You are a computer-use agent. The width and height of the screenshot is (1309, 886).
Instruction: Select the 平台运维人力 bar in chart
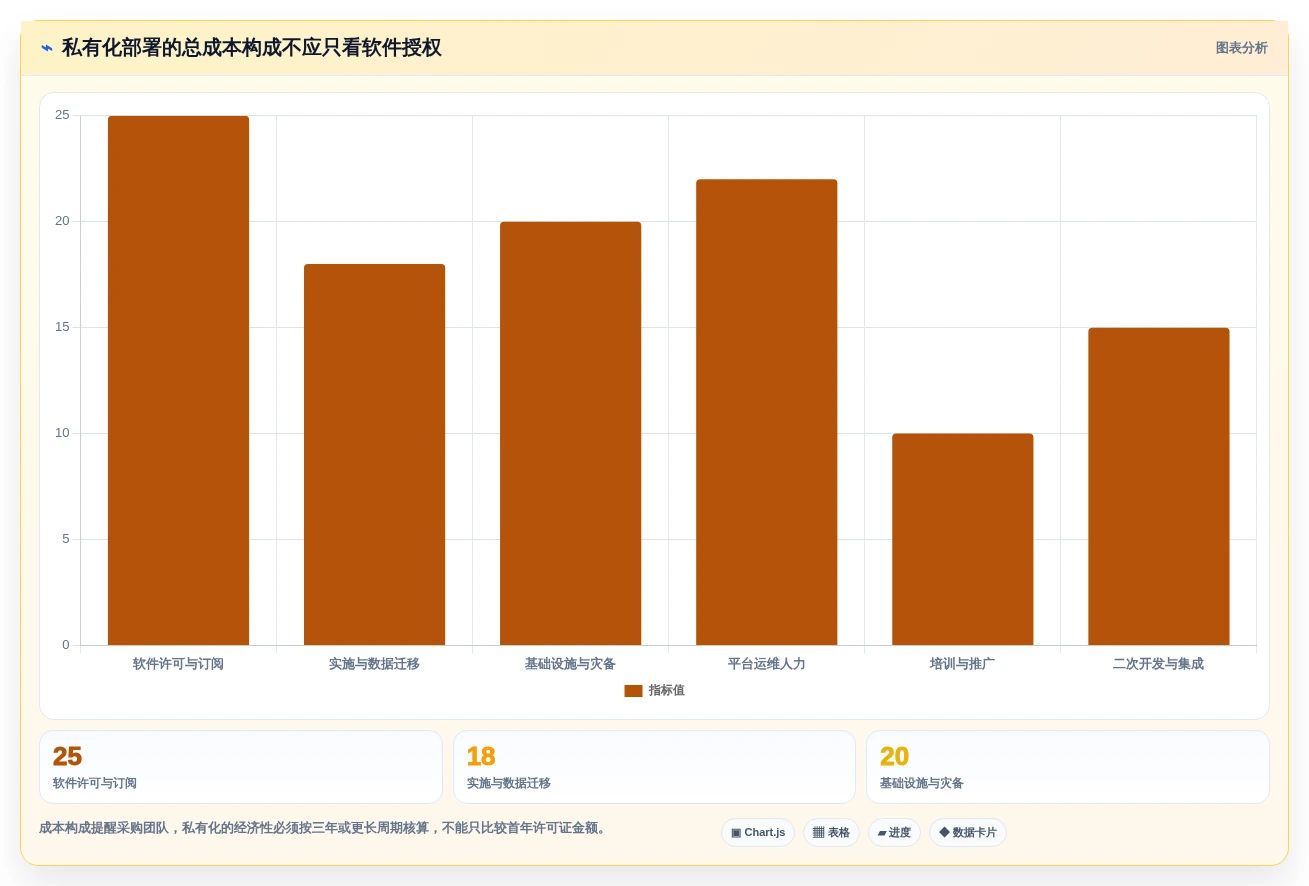(766, 412)
